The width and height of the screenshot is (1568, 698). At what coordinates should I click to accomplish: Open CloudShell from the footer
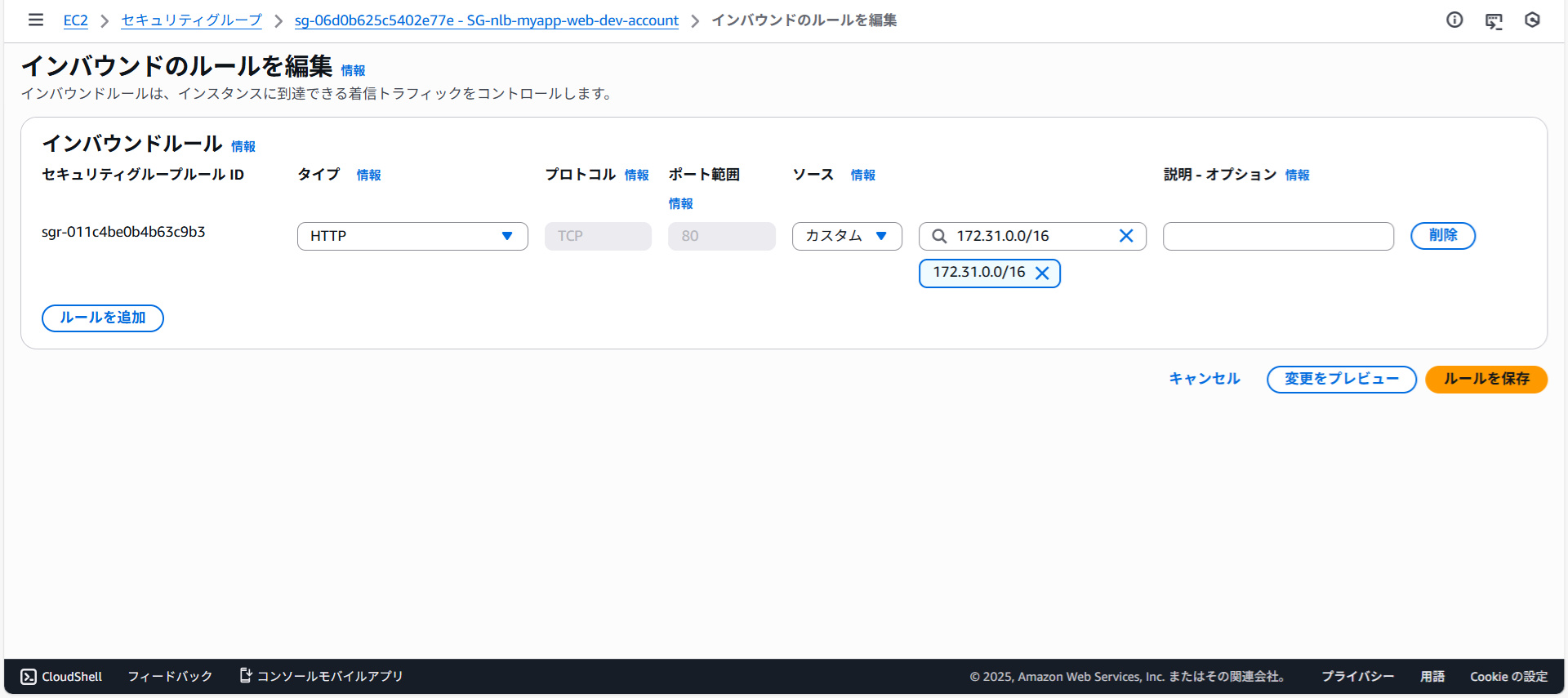61,676
